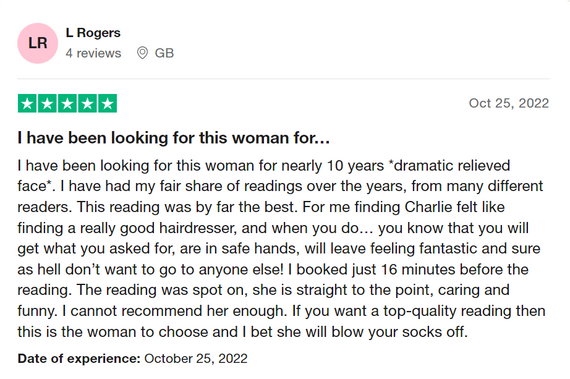The height and width of the screenshot is (379, 570).
Task: Click the "*dramatic relieved" text in review
Action: click(x=449, y=166)
